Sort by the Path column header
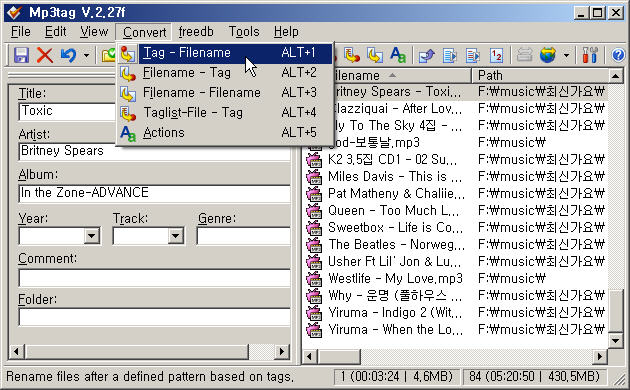 click(x=540, y=76)
